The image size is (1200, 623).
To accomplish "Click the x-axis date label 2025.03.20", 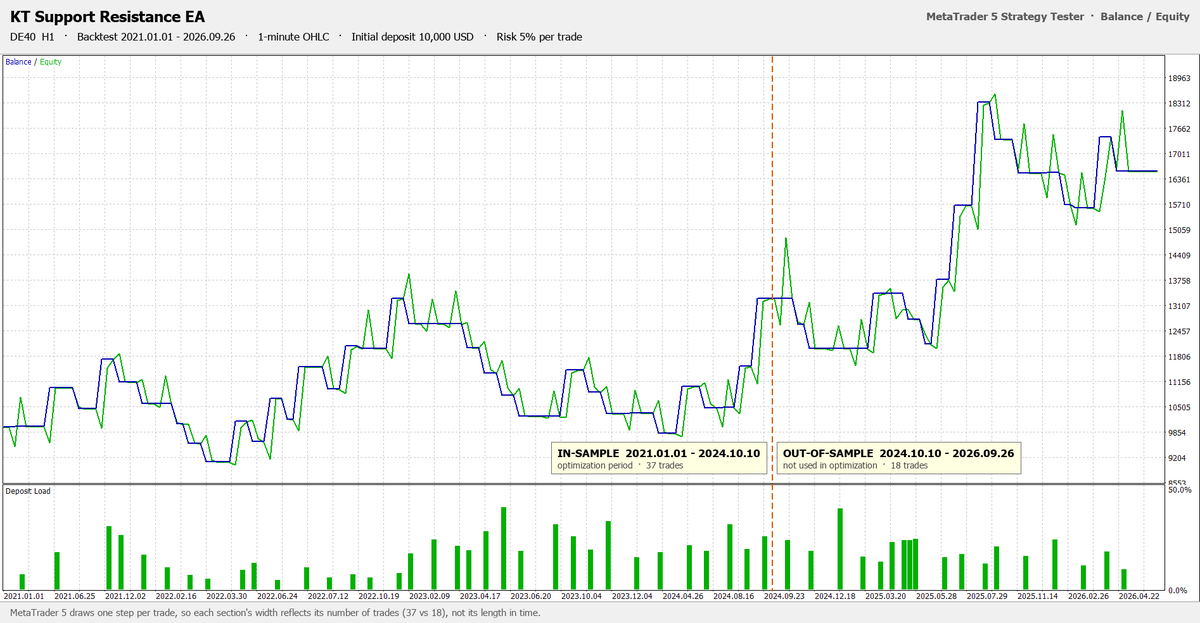I will (x=885, y=596).
